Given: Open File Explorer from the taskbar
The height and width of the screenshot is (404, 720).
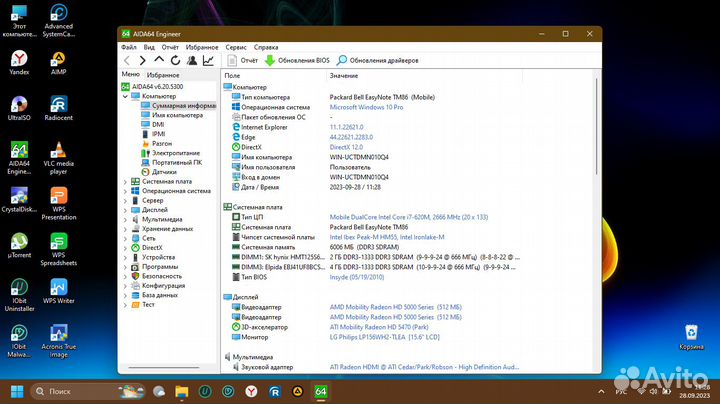Looking at the screenshot, I should [182, 392].
